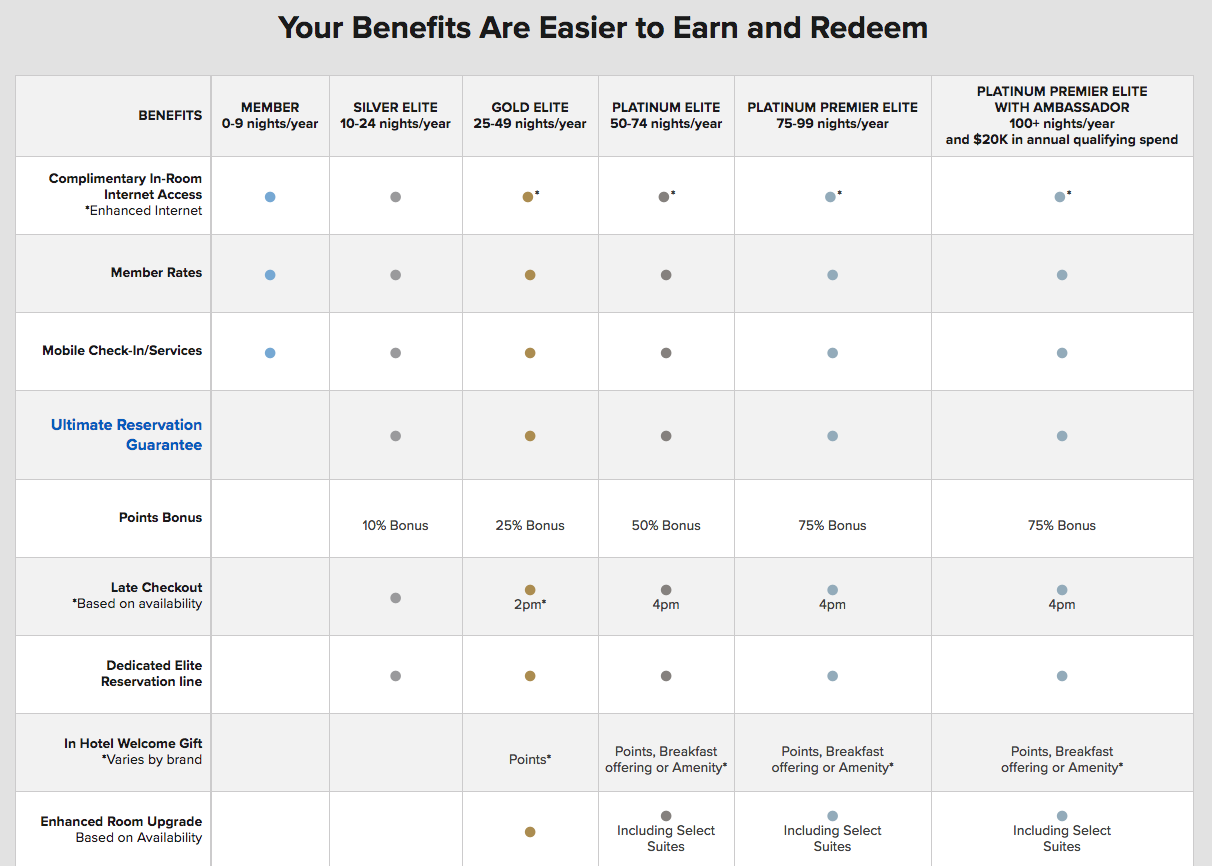Screen dimensions: 1212x866
Task: Click the Gold Elite 2pm late checkout text
Action: (x=530, y=605)
